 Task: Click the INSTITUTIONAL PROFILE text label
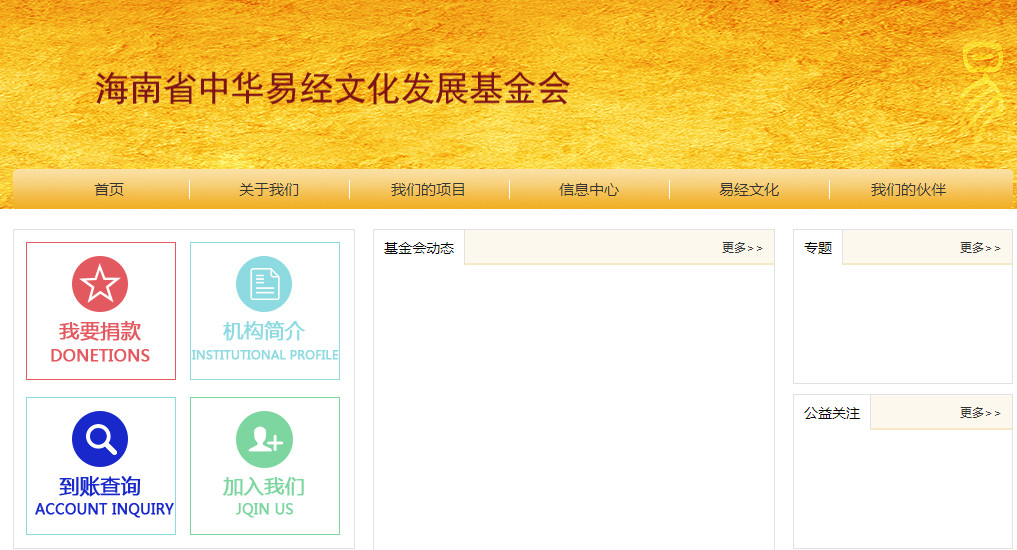264,355
